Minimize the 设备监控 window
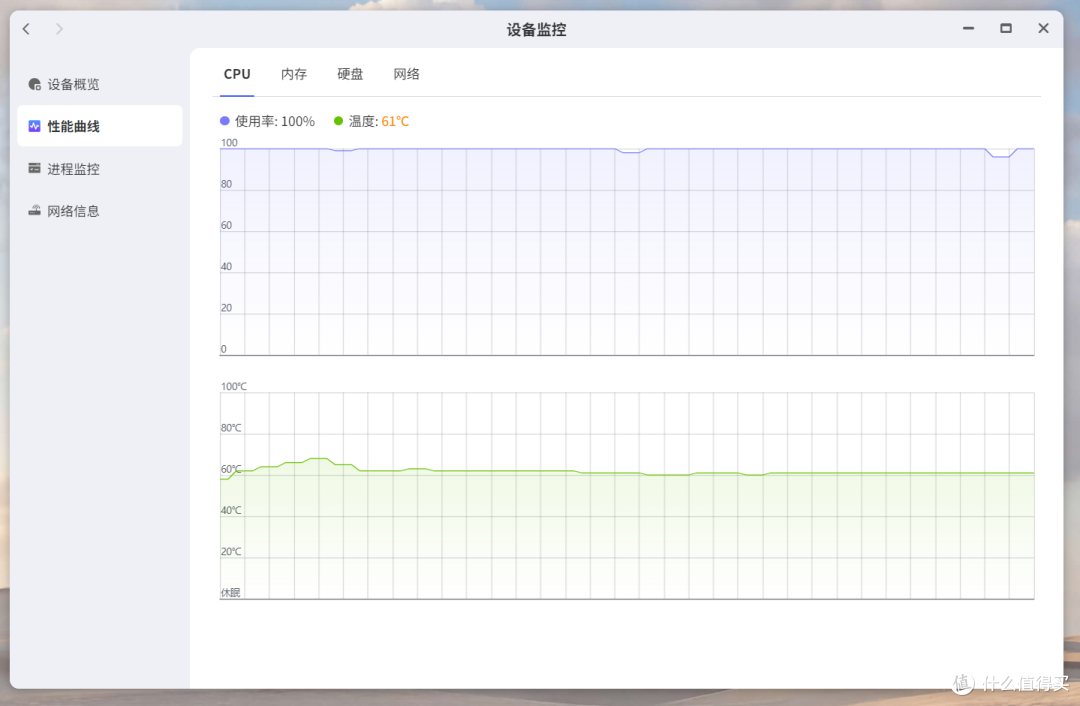Viewport: 1080px width, 706px height. click(968, 28)
